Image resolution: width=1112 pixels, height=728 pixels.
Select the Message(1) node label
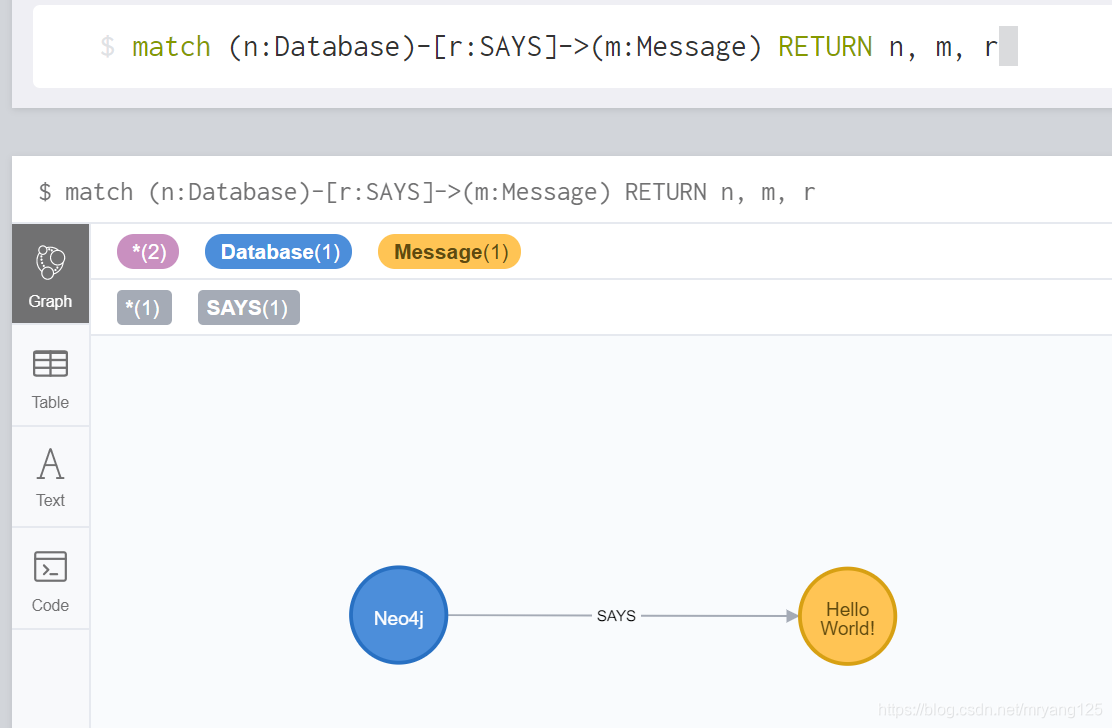450,252
